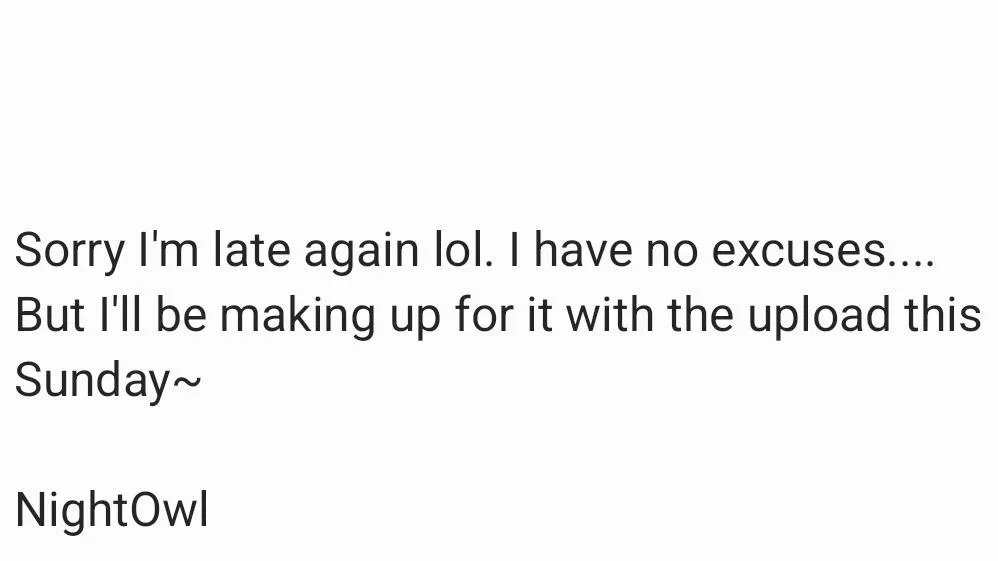
Task: Click the "NightOwl" signature text
Action: (112, 511)
